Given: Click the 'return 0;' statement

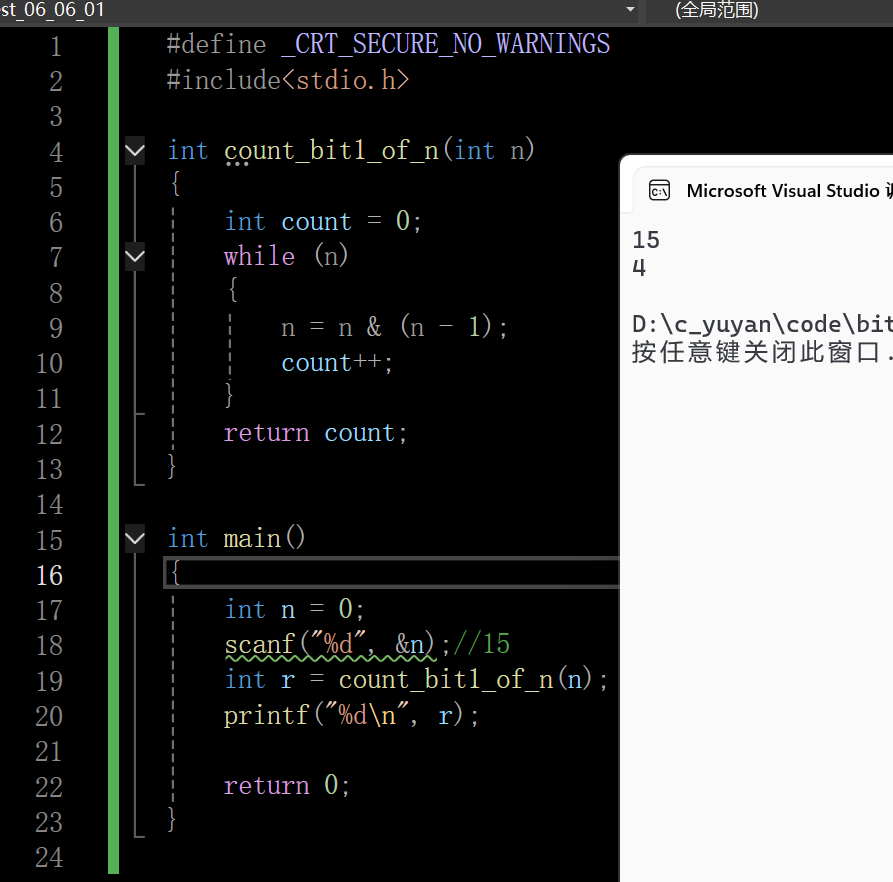Looking at the screenshot, I should (286, 786).
